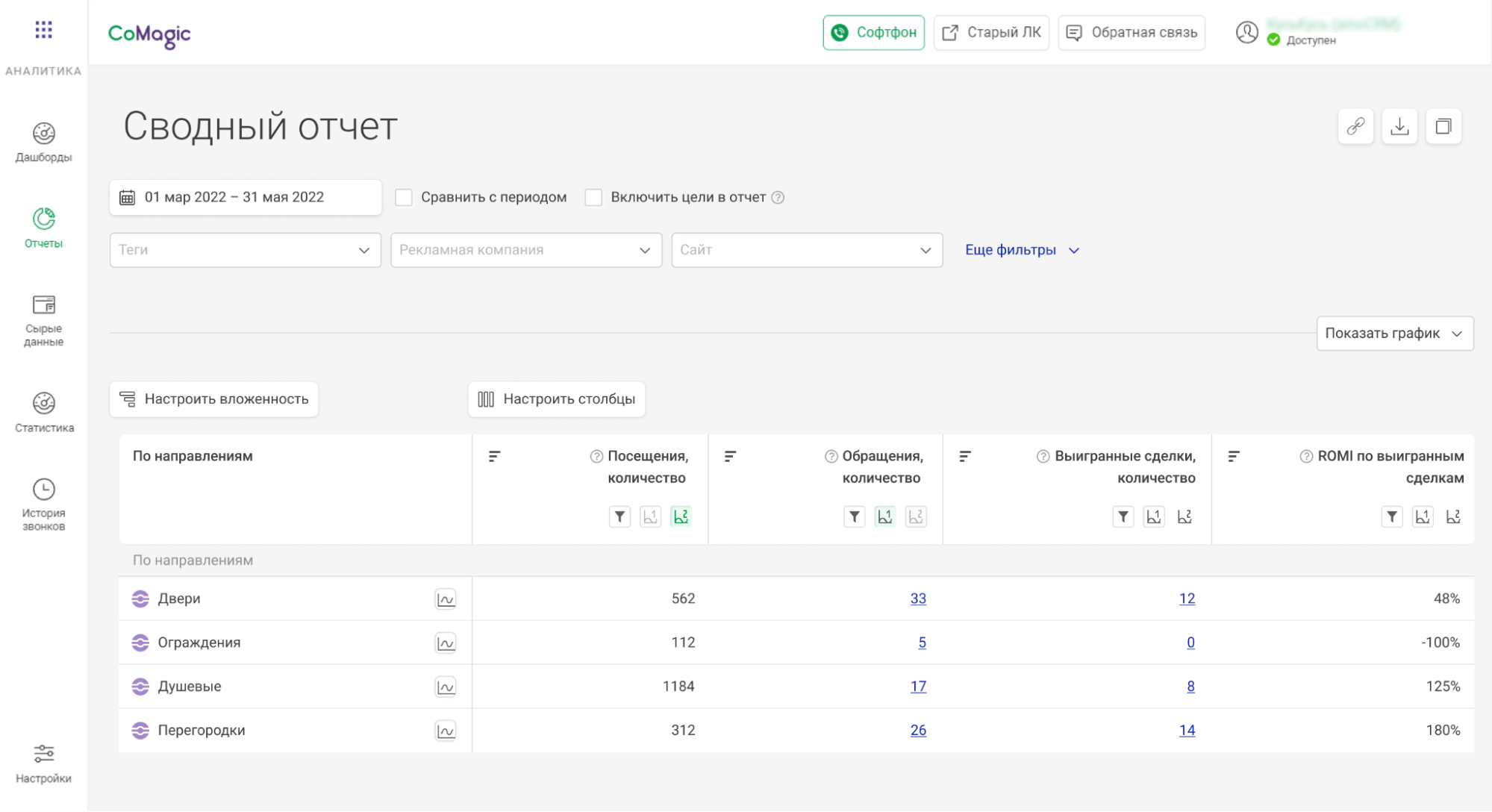Filter the Обращения column
Screen dimensions: 1492x812
click(x=855, y=516)
